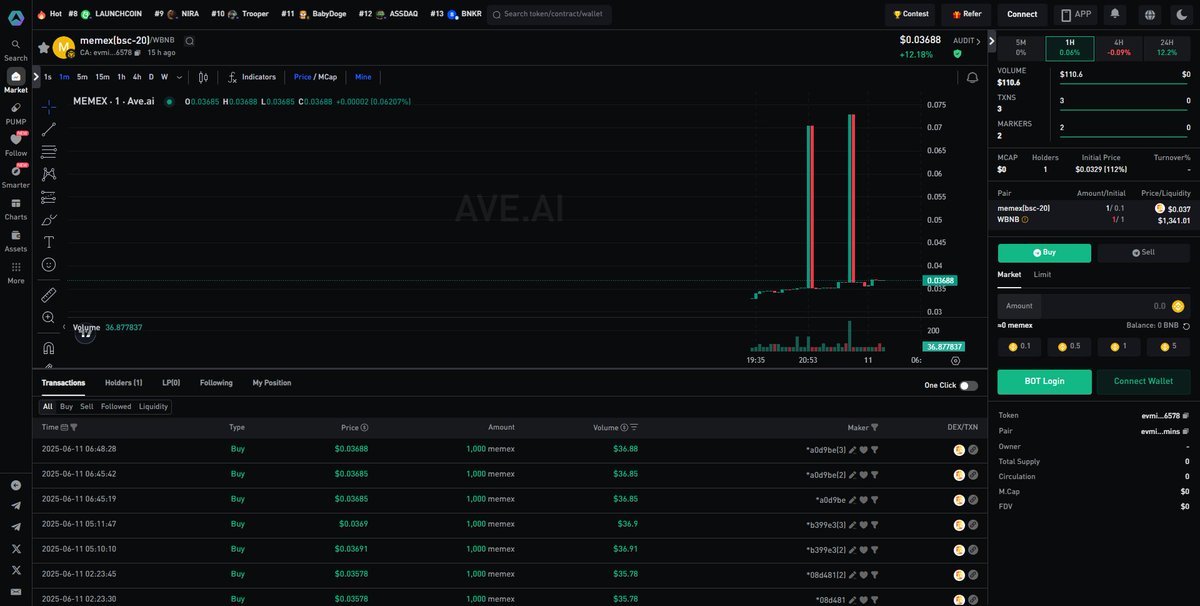Click the token search box
The image size is (1200, 606).
pyautogui.click(x=549, y=15)
